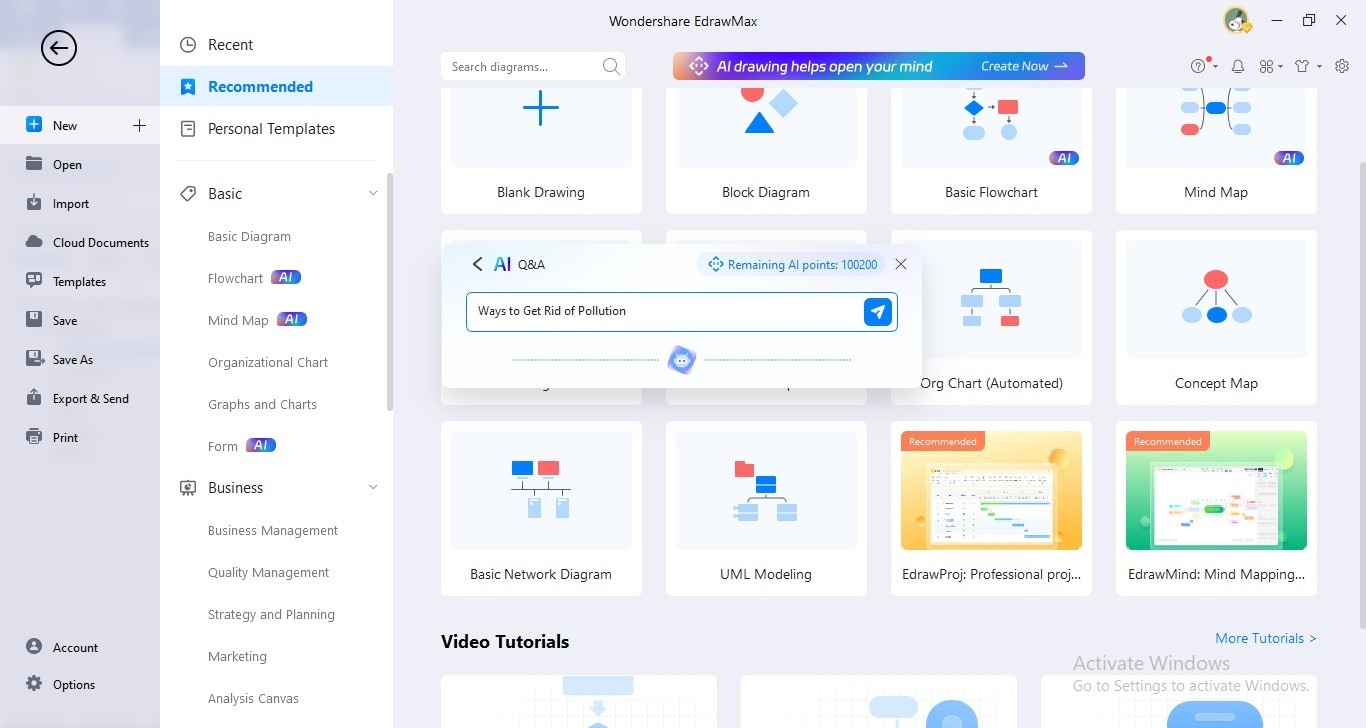
Task: Open Basic Network Diagram template
Action: tap(541, 508)
